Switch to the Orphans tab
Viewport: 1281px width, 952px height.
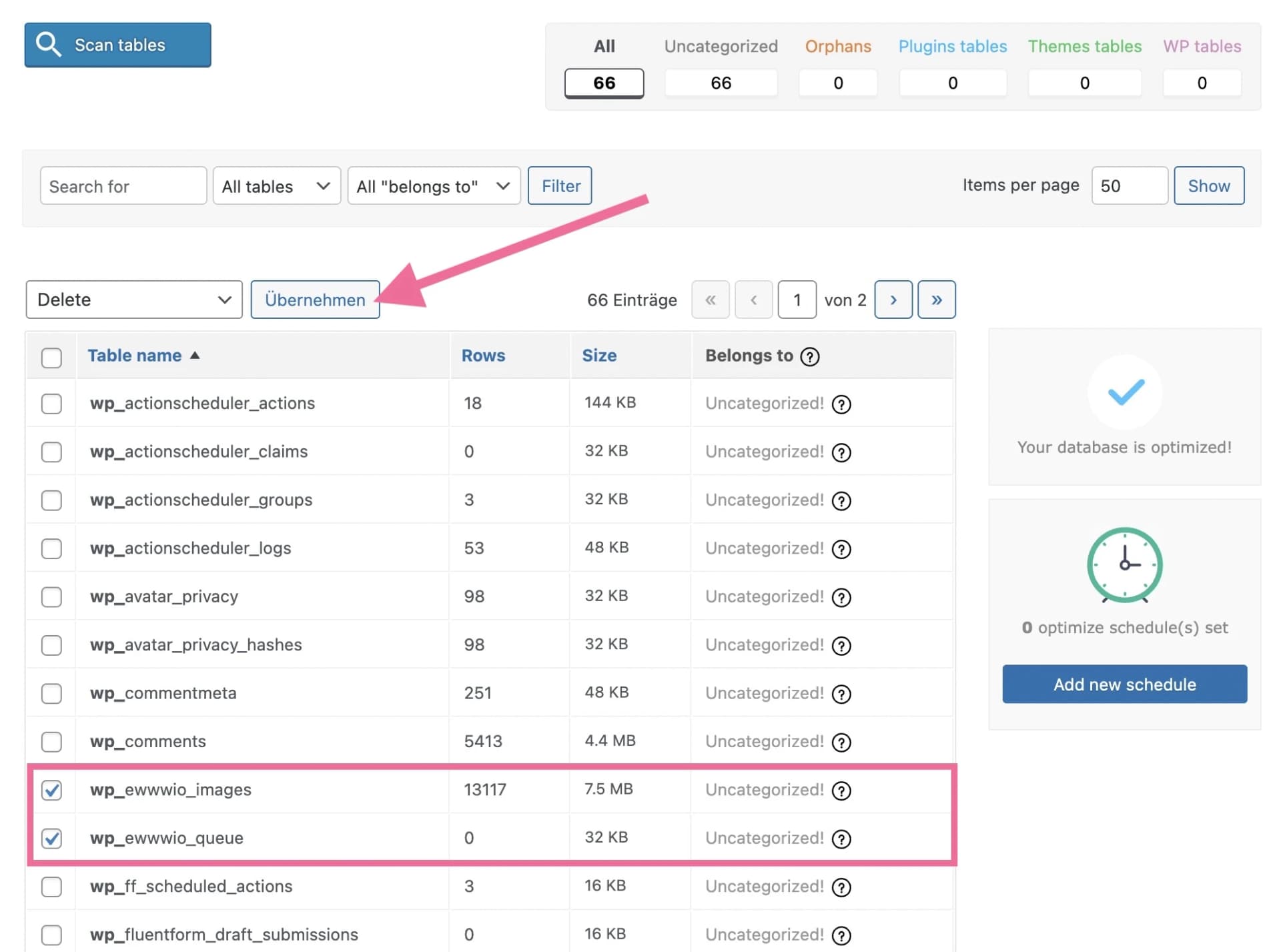[838, 46]
